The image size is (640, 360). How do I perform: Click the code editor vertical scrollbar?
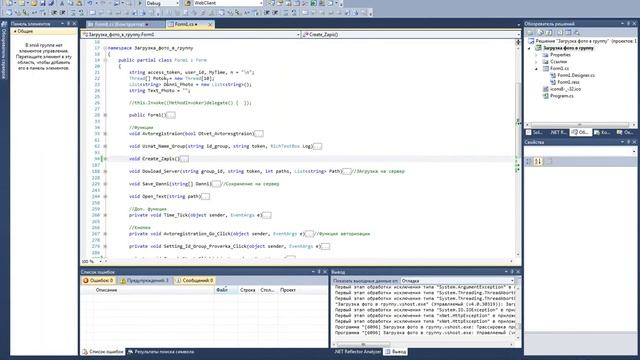coord(518,149)
